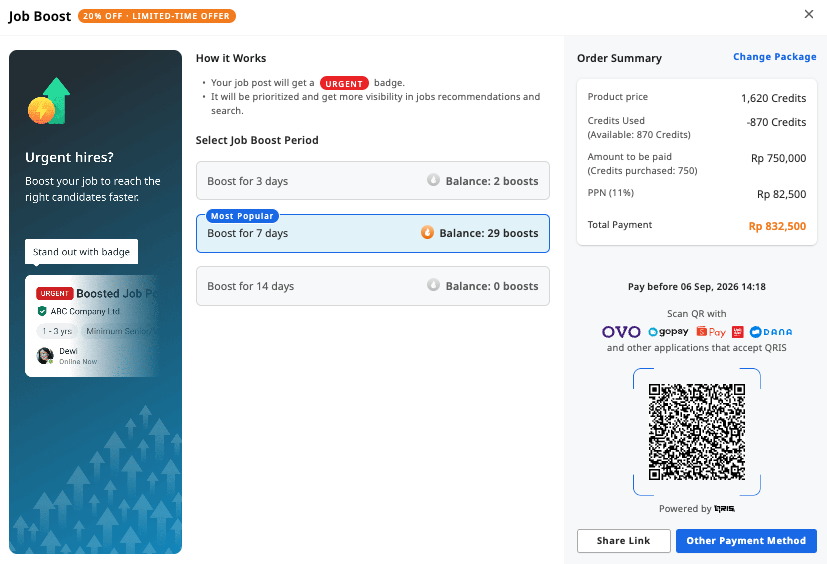The height and width of the screenshot is (564, 827).
Task: Select Boost for 14 days option
Action: (373, 286)
